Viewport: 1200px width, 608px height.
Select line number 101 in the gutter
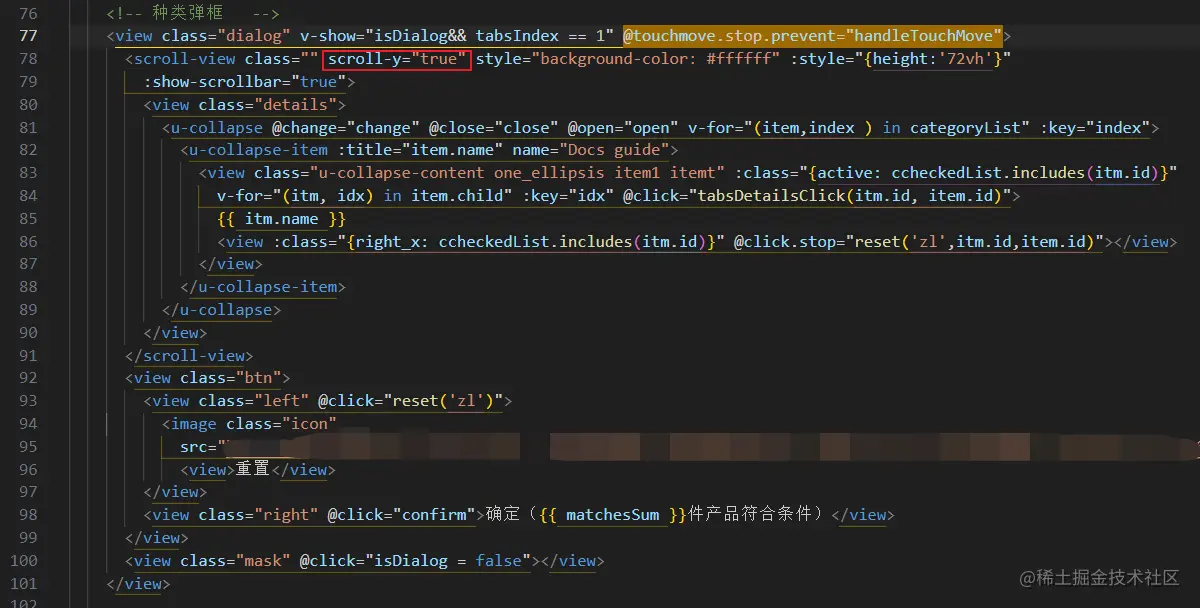[24, 584]
